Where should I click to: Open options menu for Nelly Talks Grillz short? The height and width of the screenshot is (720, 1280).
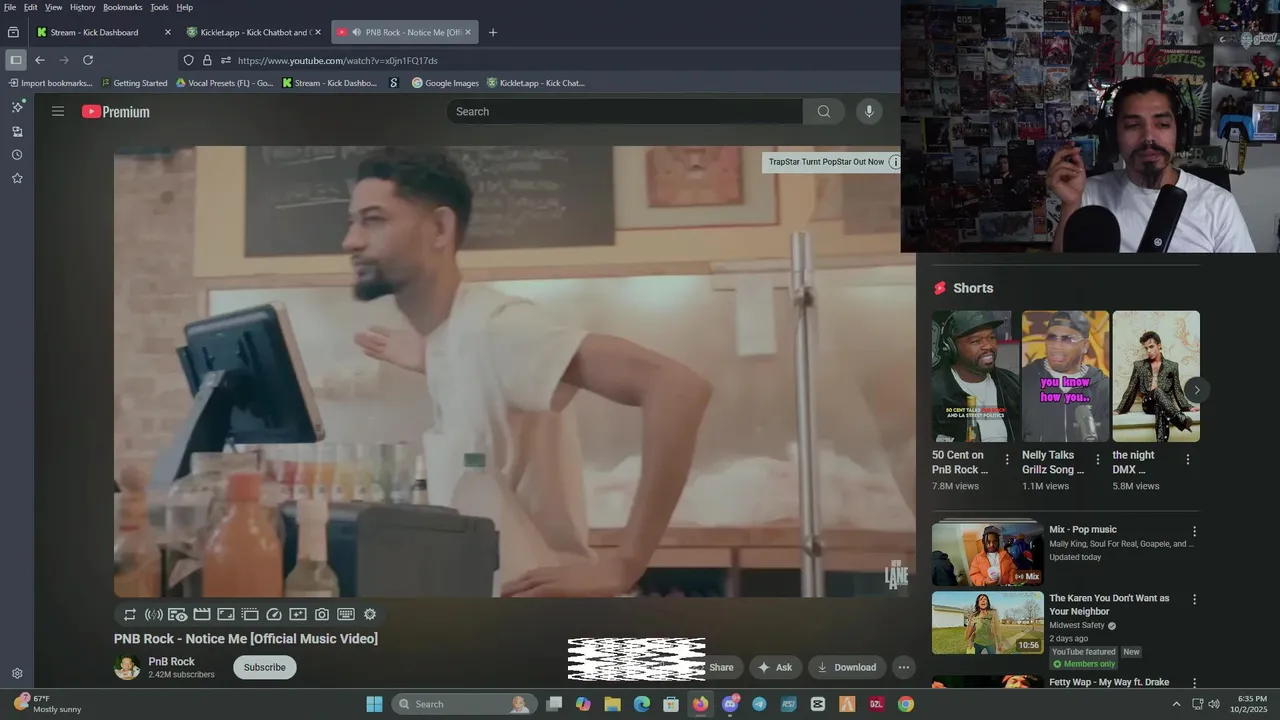tap(1097, 460)
